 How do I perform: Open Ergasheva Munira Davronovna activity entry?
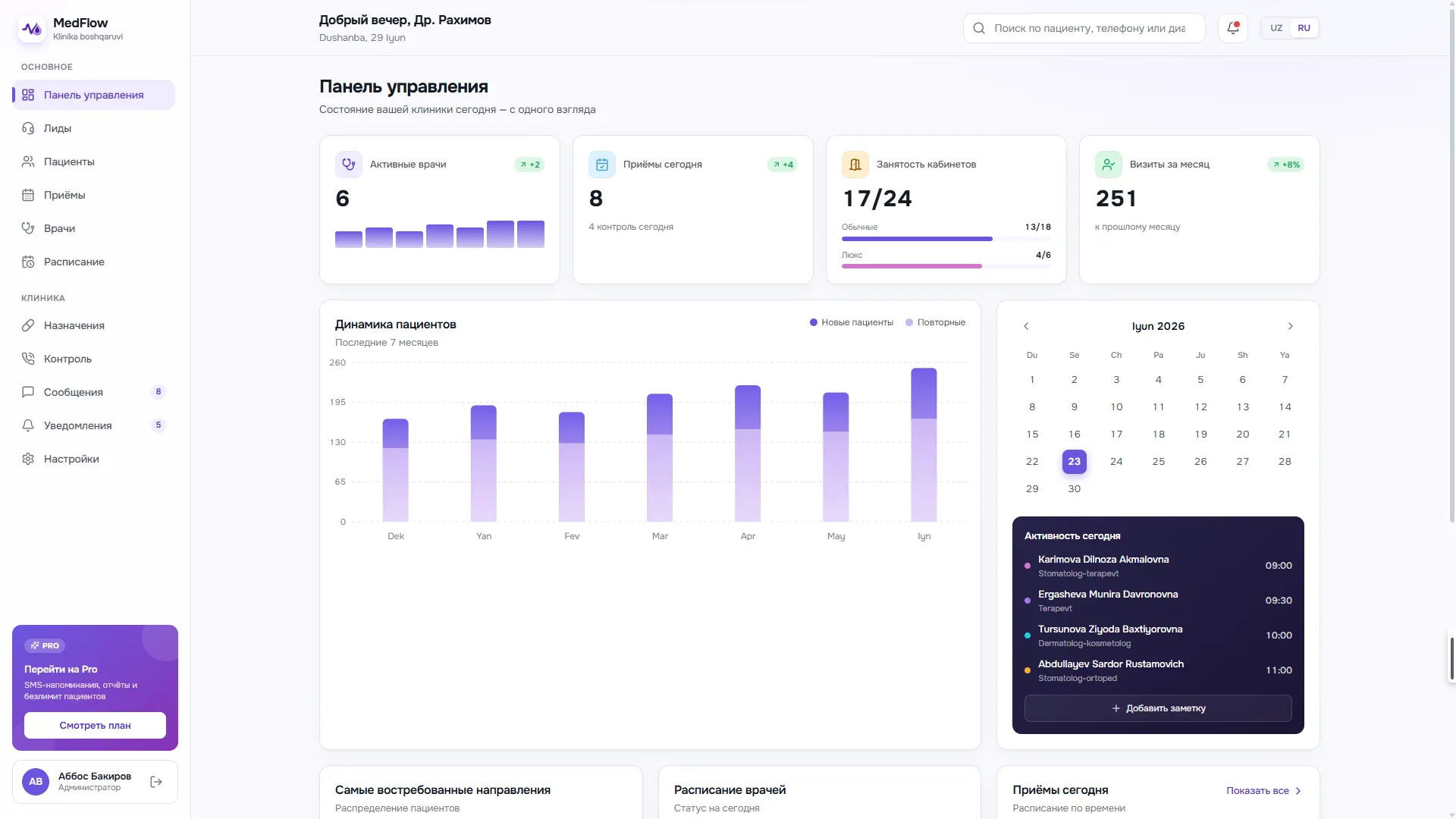tap(1158, 601)
